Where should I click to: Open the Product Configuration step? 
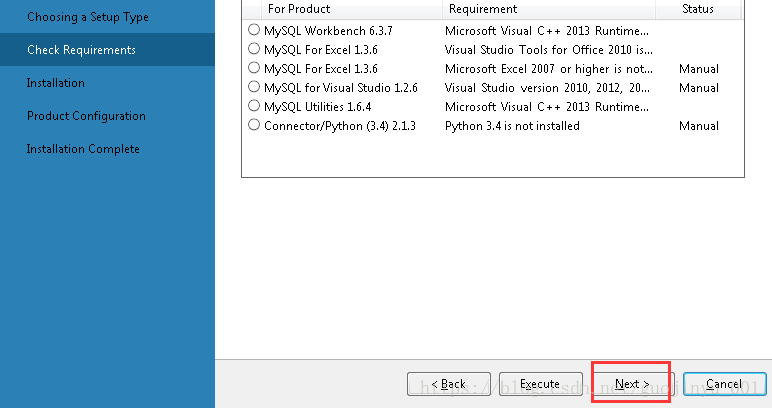[86, 116]
